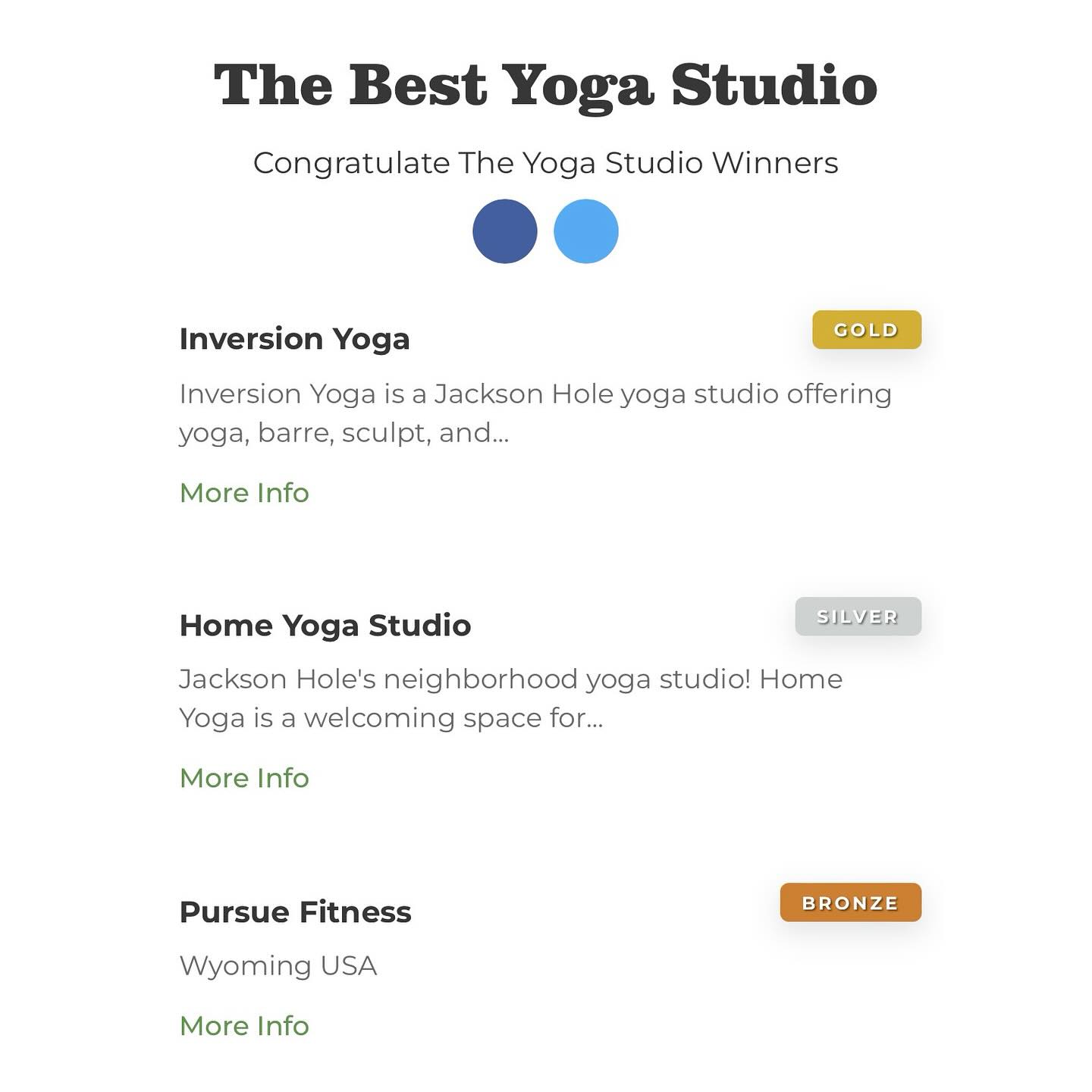
Task: Click the line 'Yoga is a welcoming space for...'
Action: click(391, 718)
